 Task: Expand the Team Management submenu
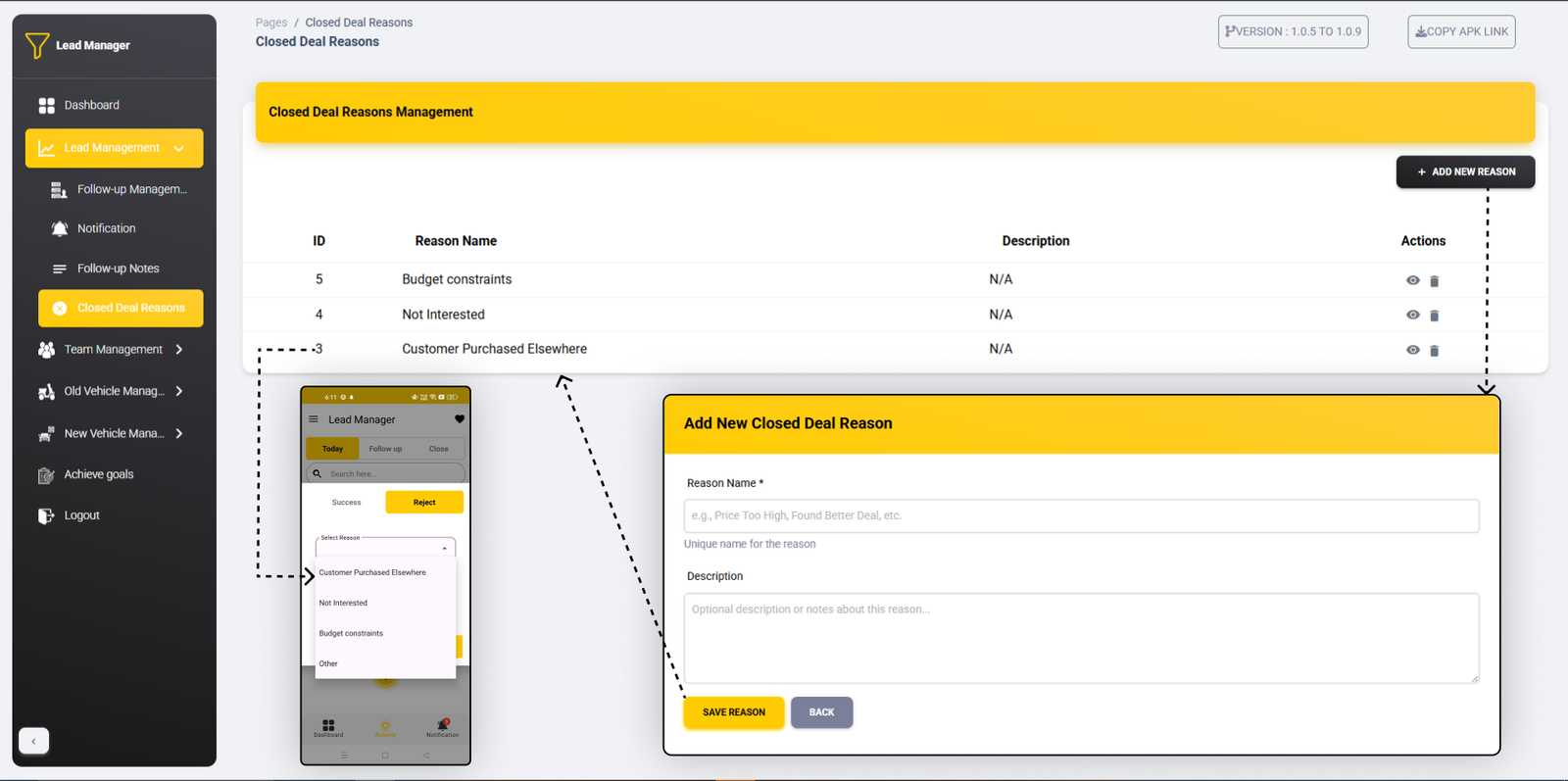[x=178, y=350]
